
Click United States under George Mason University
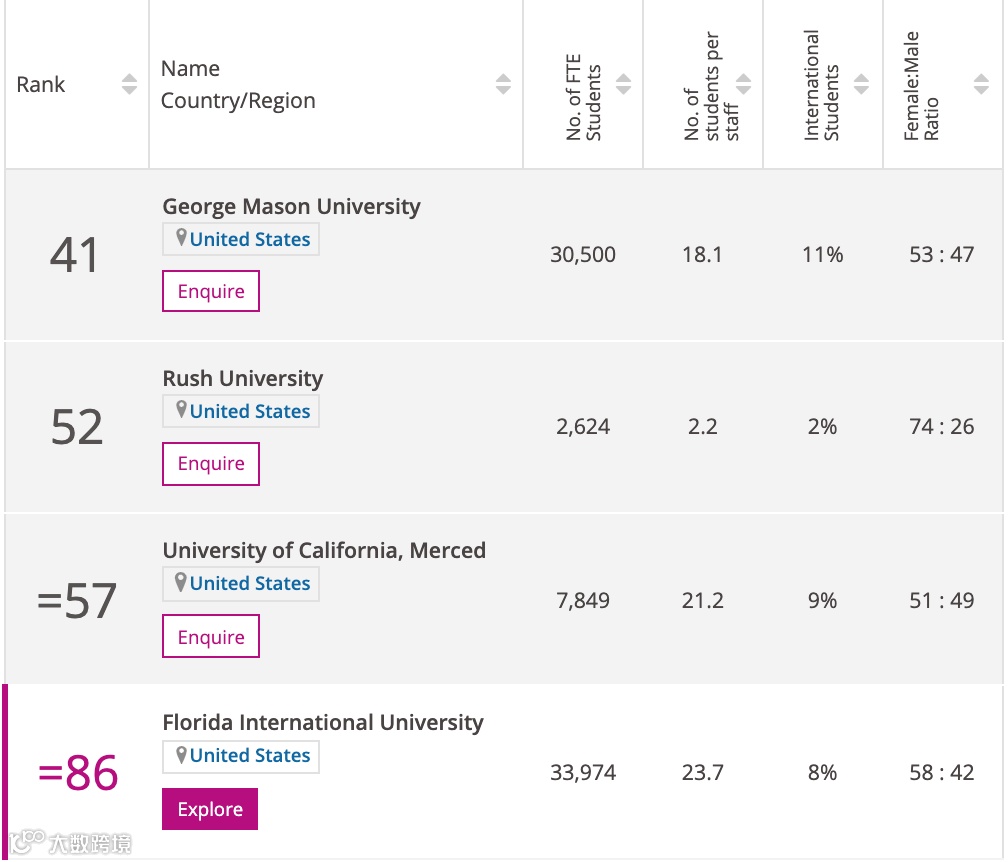pos(250,239)
